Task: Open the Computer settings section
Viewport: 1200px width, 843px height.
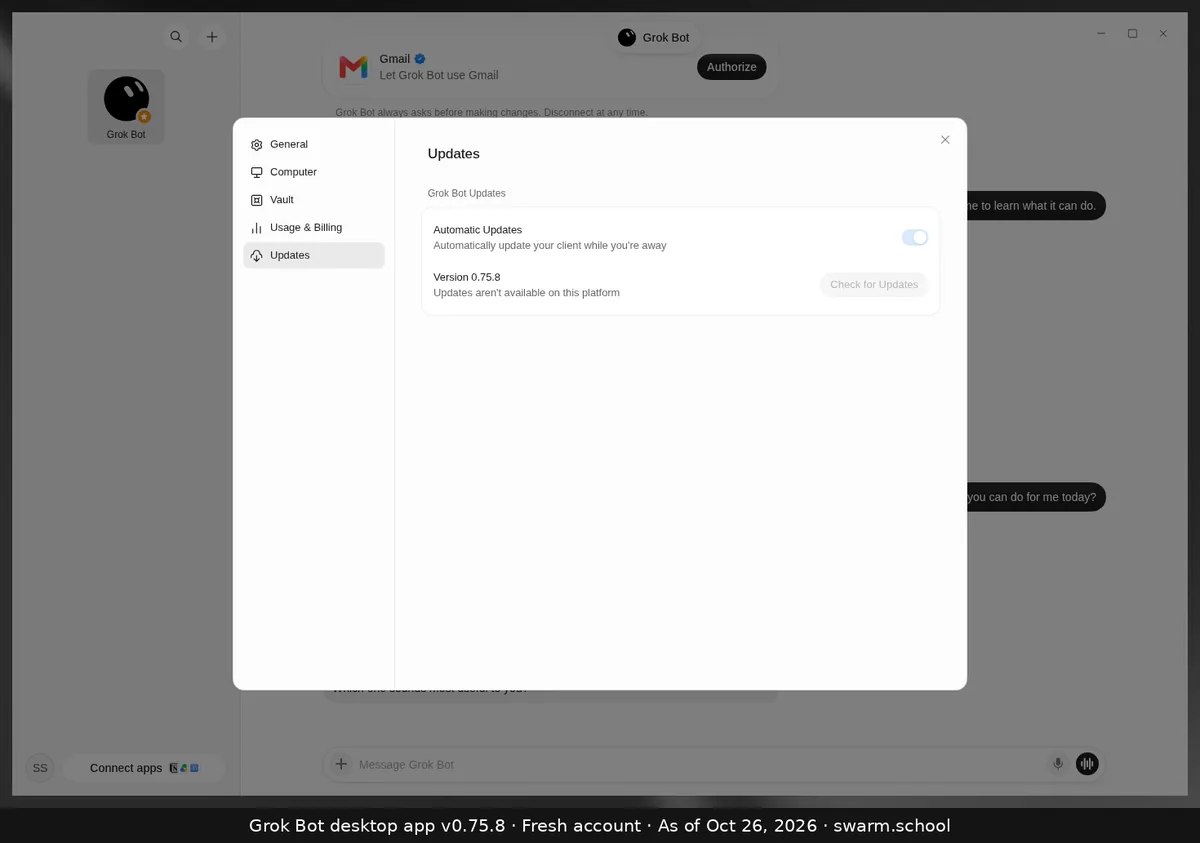Action: pyautogui.click(x=313, y=172)
